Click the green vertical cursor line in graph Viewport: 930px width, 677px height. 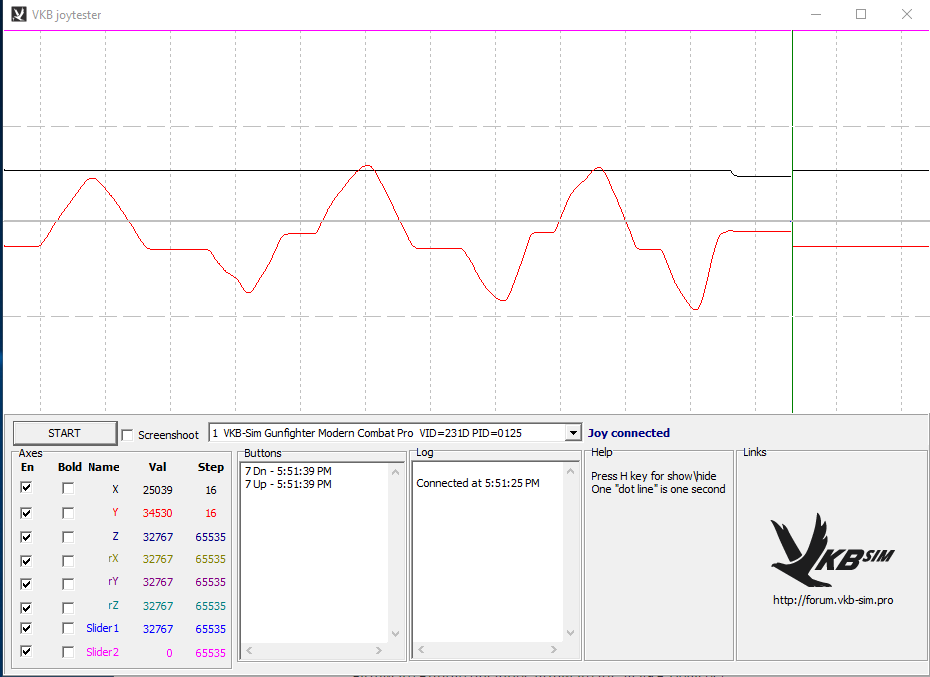pyautogui.click(x=792, y=300)
